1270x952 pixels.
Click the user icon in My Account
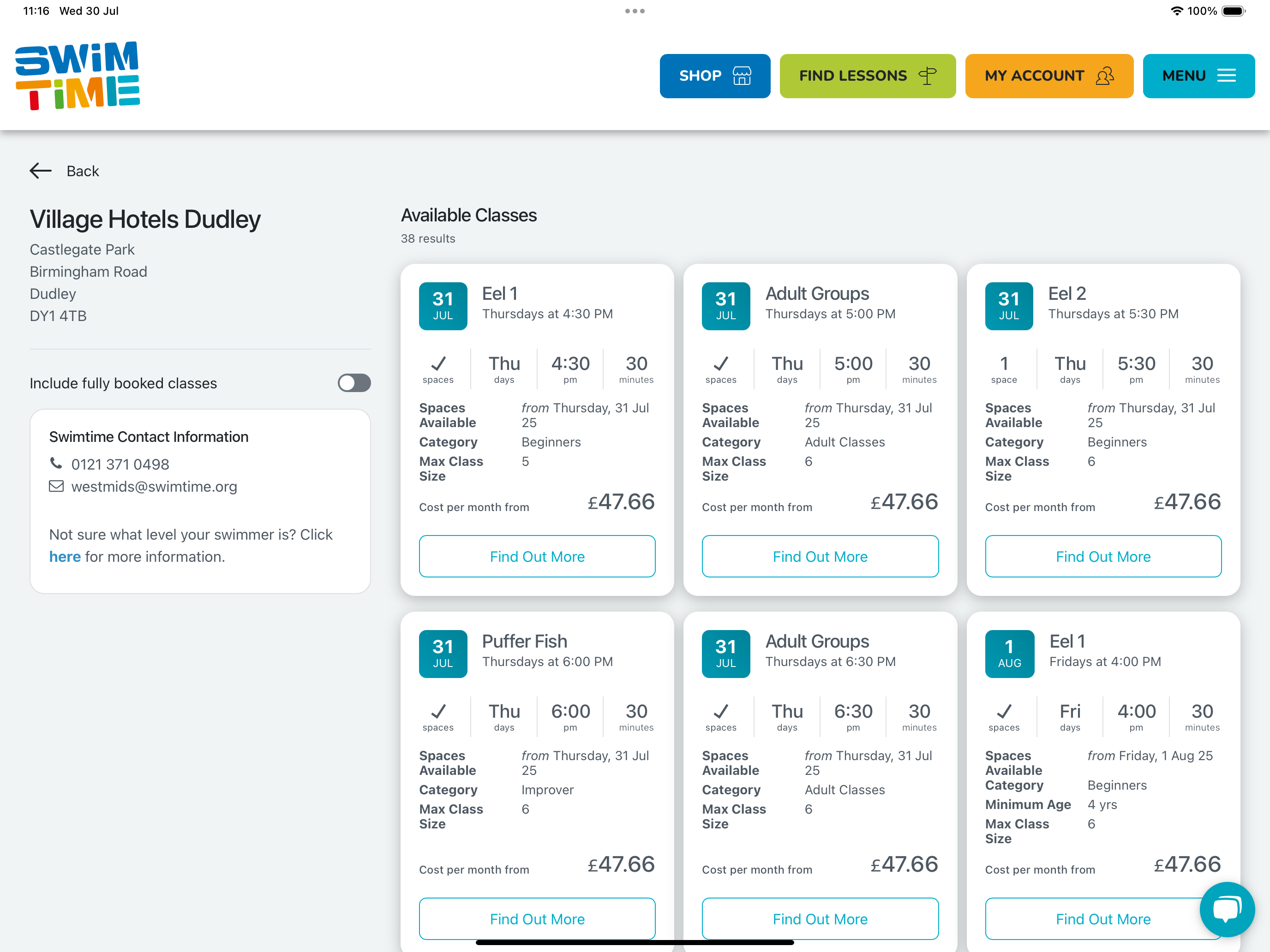point(1105,76)
